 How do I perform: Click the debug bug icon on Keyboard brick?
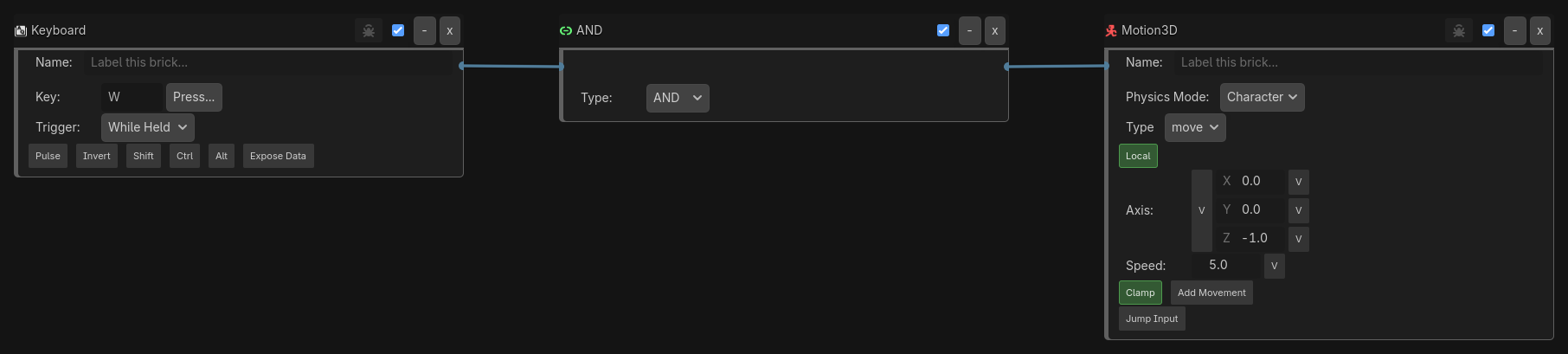click(369, 30)
